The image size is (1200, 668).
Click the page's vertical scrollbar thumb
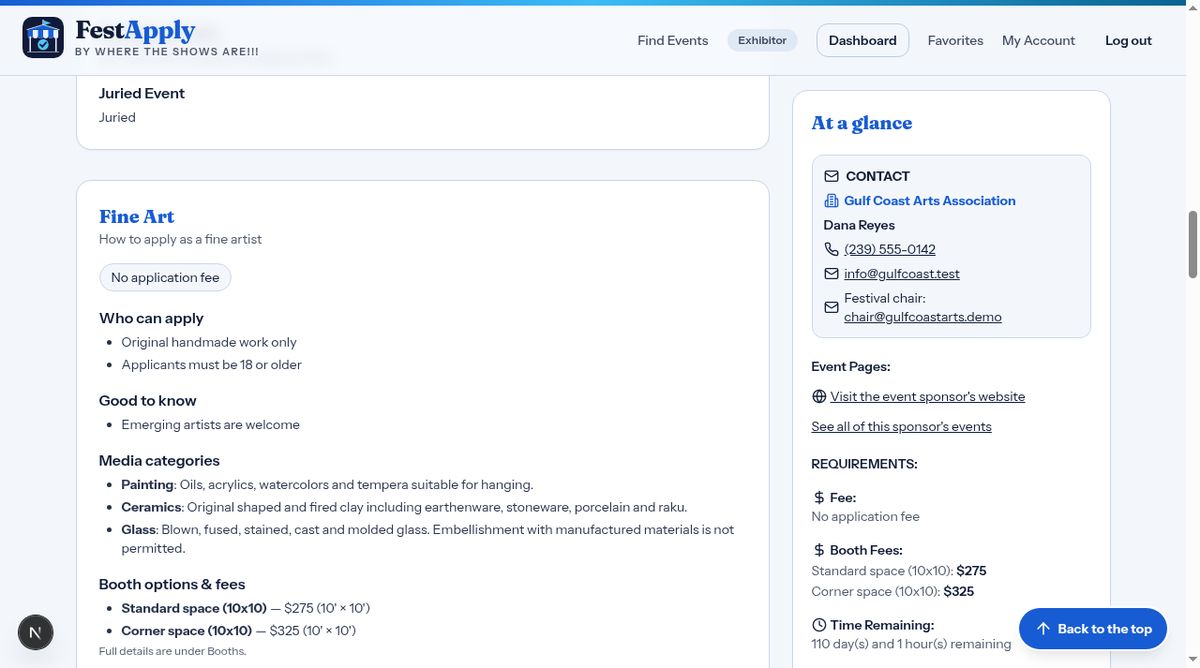pos(1192,244)
